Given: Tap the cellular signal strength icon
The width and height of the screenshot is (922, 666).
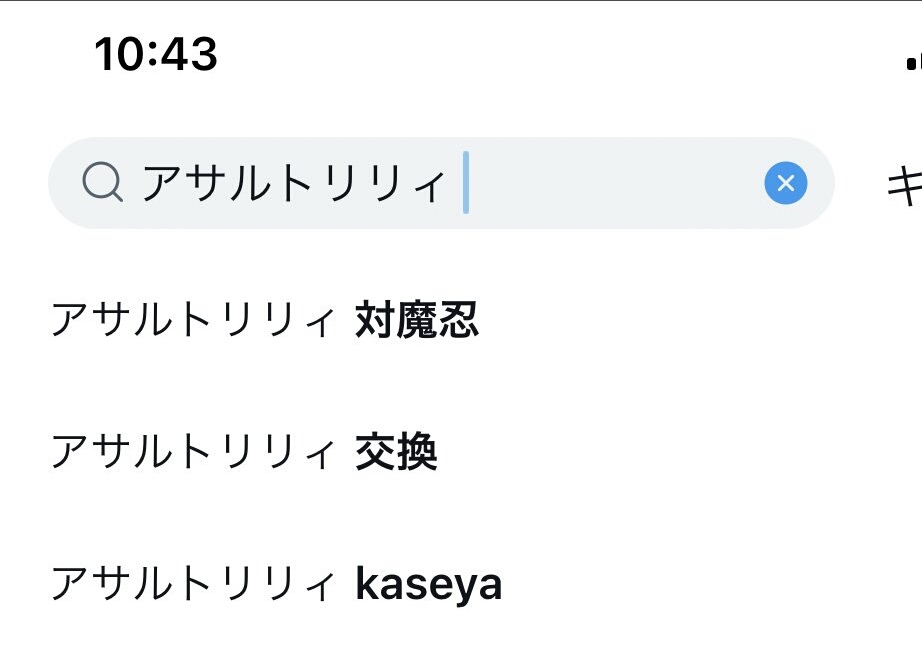Looking at the screenshot, I should pos(912,62).
